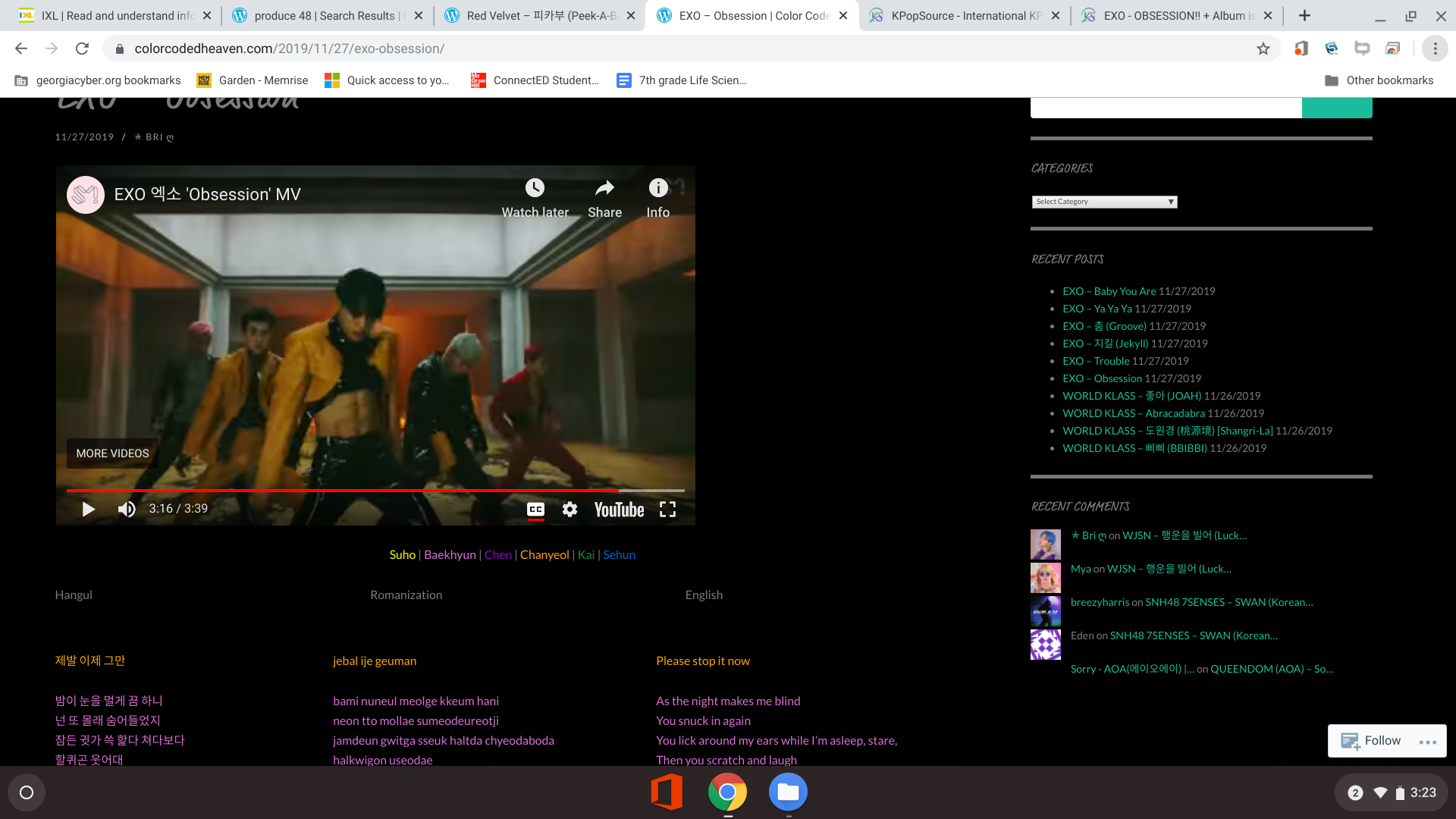Seek on the red video progress bar
Viewport: 1456px width, 819px height.
pos(375,491)
